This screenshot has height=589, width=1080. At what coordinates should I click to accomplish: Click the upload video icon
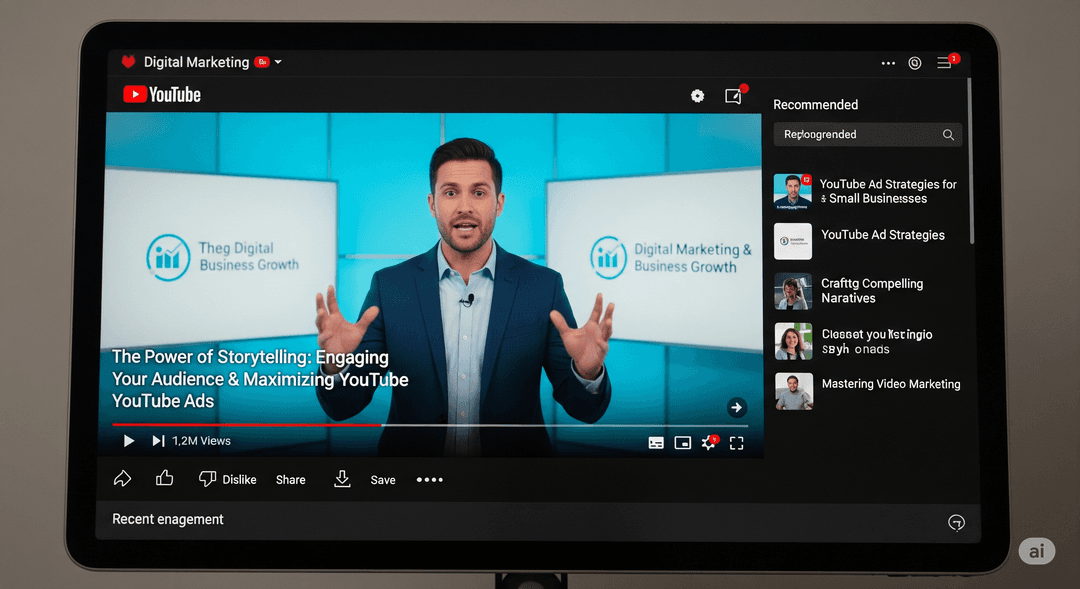coord(733,96)
